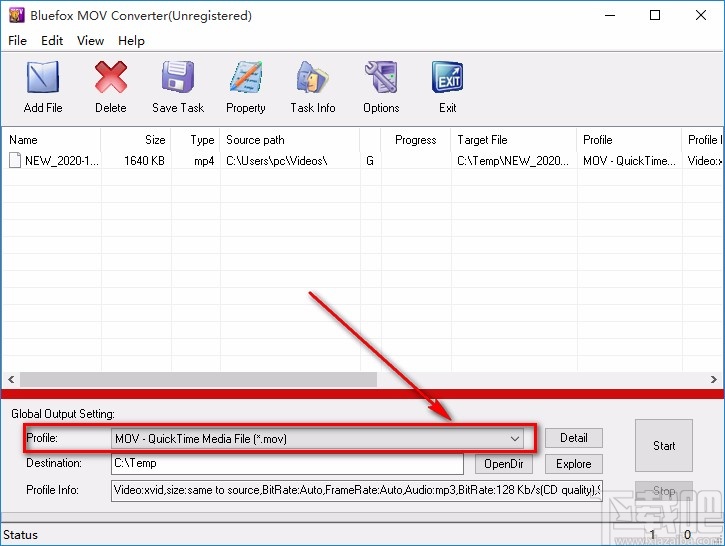
Task: Click the Profile Info text field
Action: [357, 490]
